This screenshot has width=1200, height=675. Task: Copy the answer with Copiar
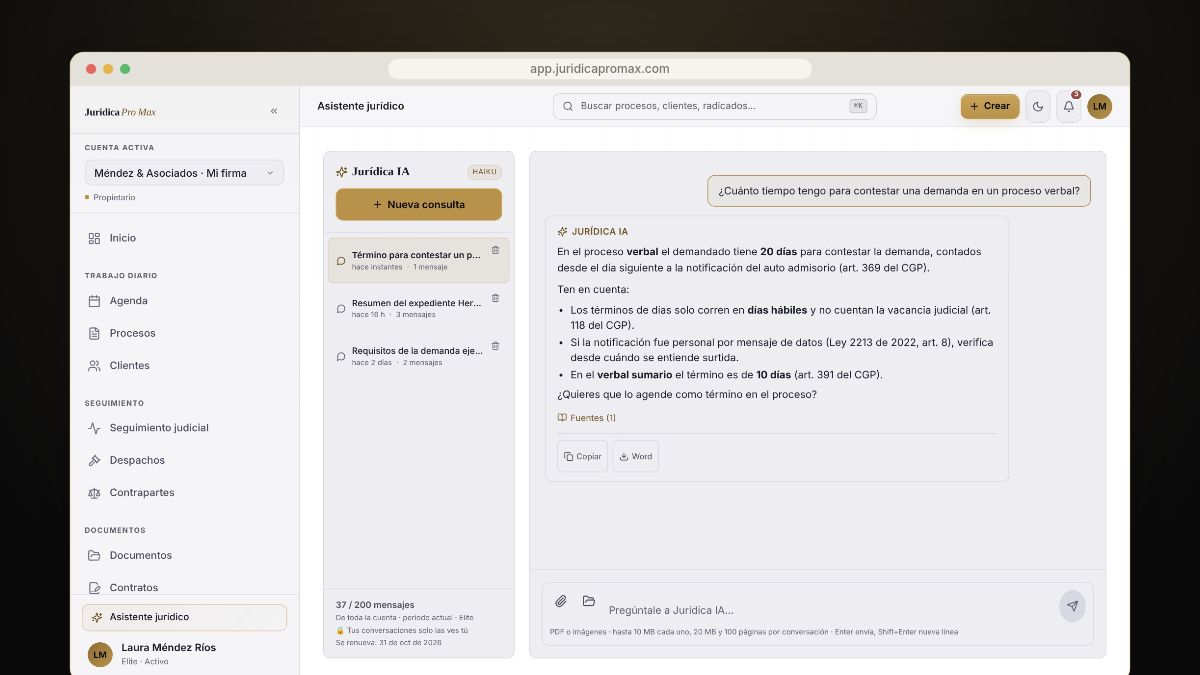pyautogui.click(x=582, y=456)
